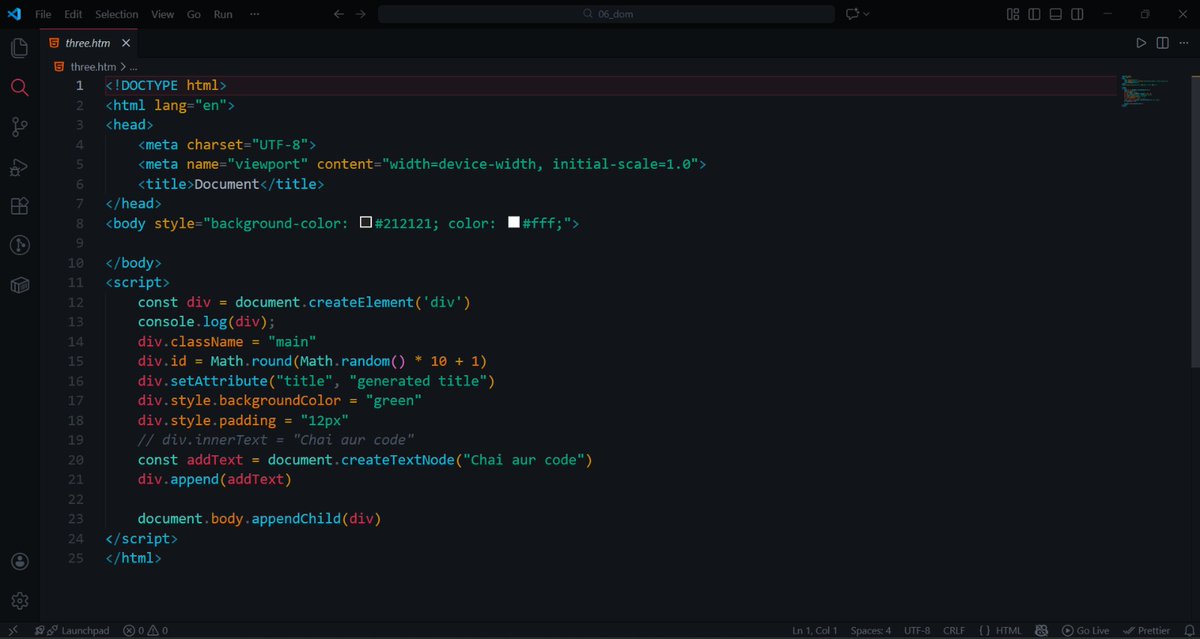The image size is (1200, 639).
Task: Toggle the primary side bar
Action: (1034, 14)
